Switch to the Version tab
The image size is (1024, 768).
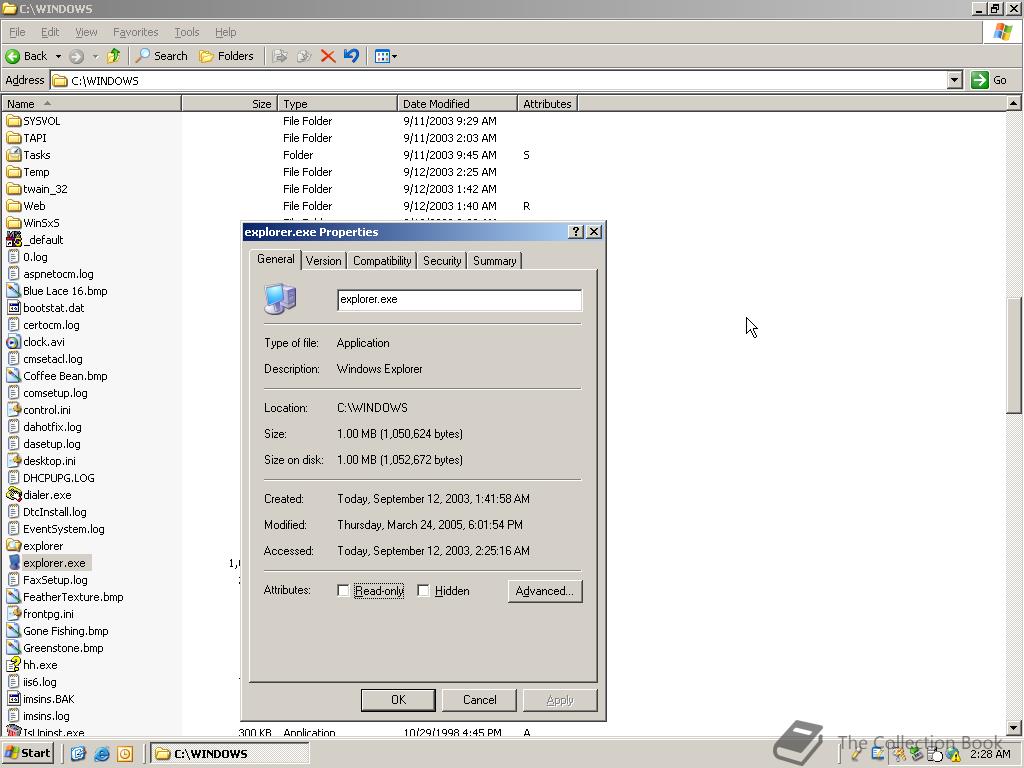pos(323,261)
